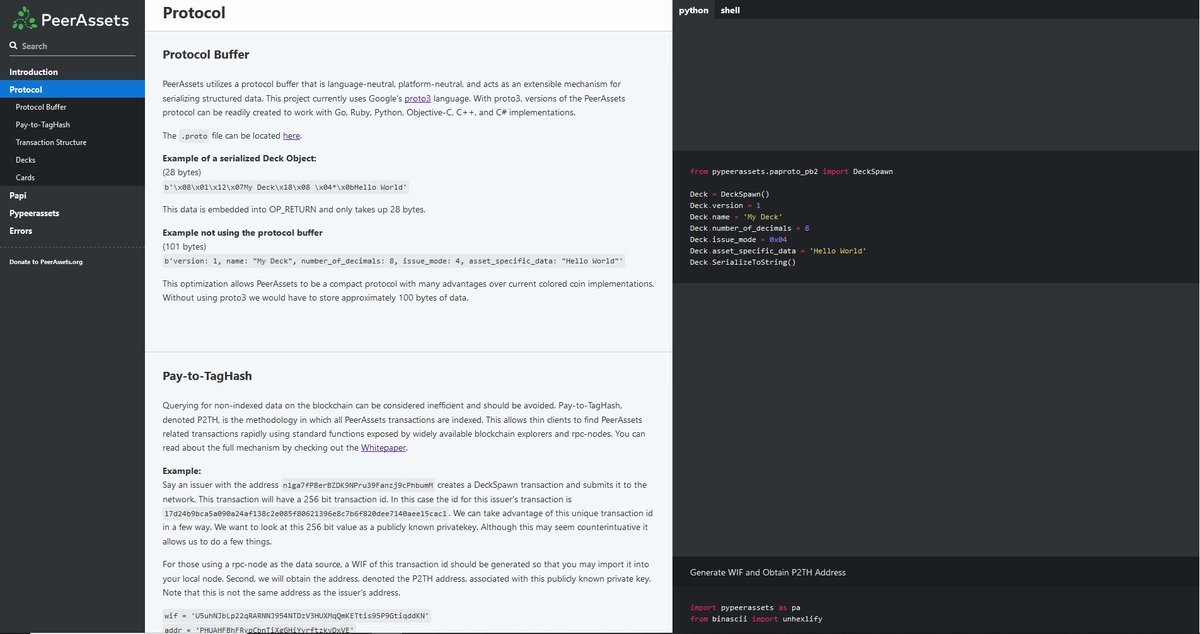Click the search magnifier icon

[x=14, y=46]
